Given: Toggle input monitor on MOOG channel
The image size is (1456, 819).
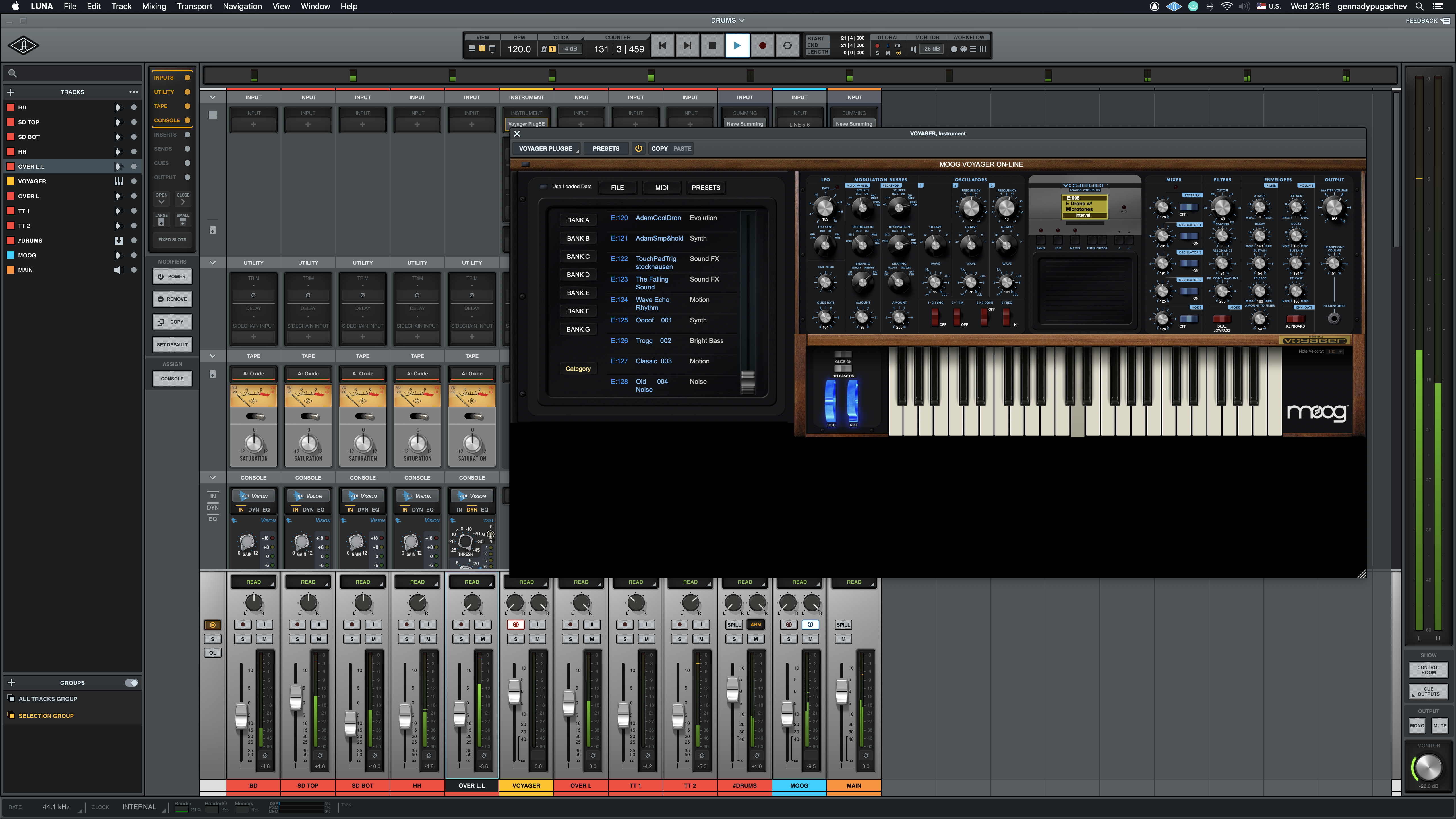Looking at the screenshot, I should pos(810,625).
